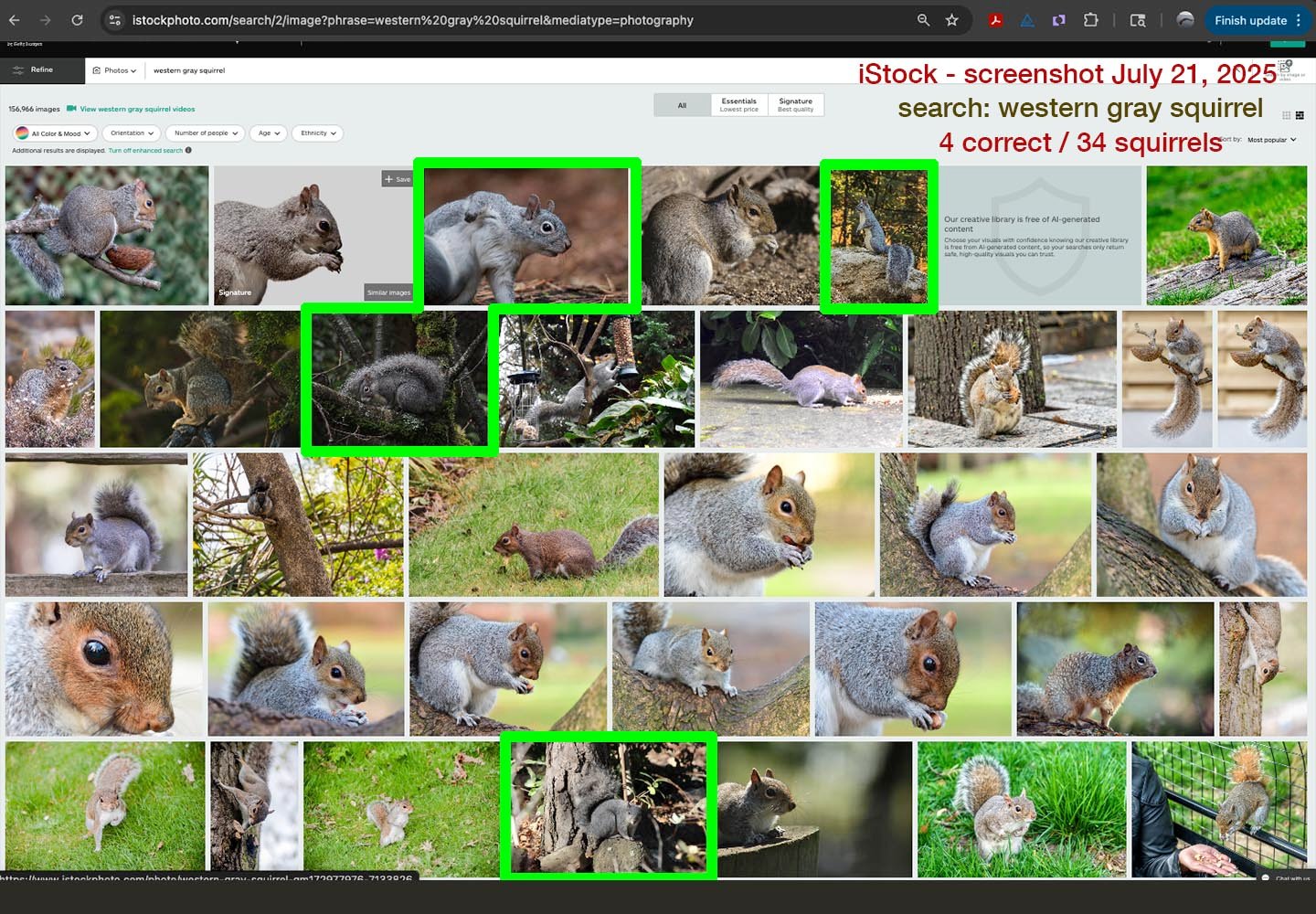Switch to the fixed grid layout view

[x=1287, y=115]
